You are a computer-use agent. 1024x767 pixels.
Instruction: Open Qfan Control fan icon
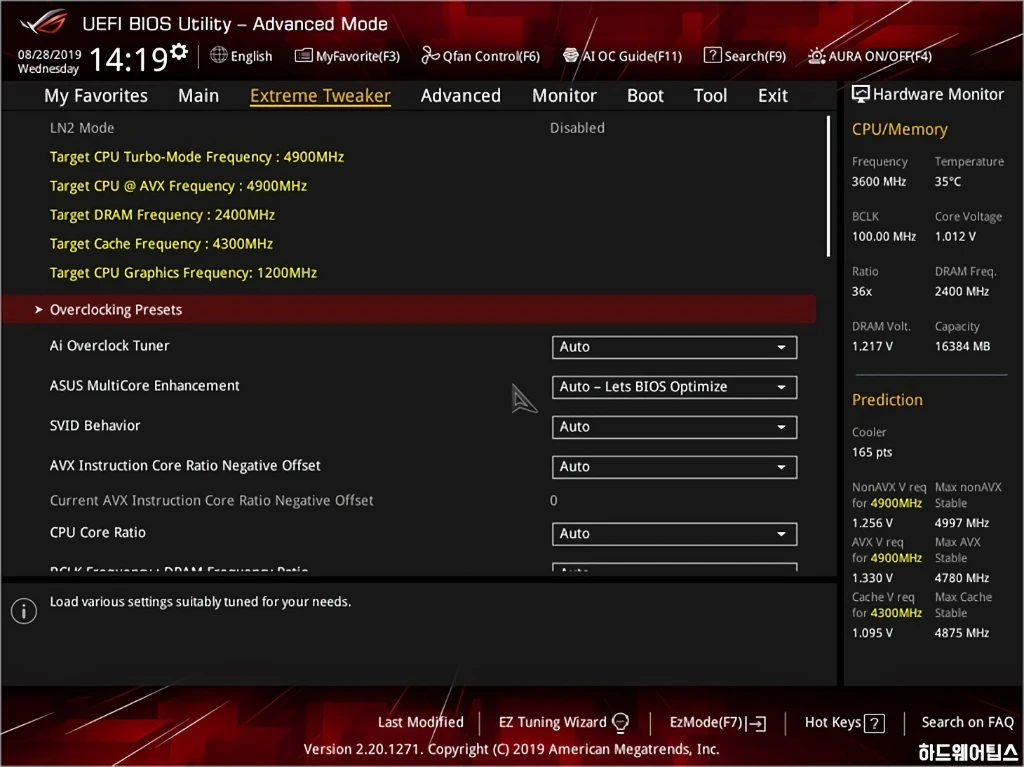pos(430,56)
